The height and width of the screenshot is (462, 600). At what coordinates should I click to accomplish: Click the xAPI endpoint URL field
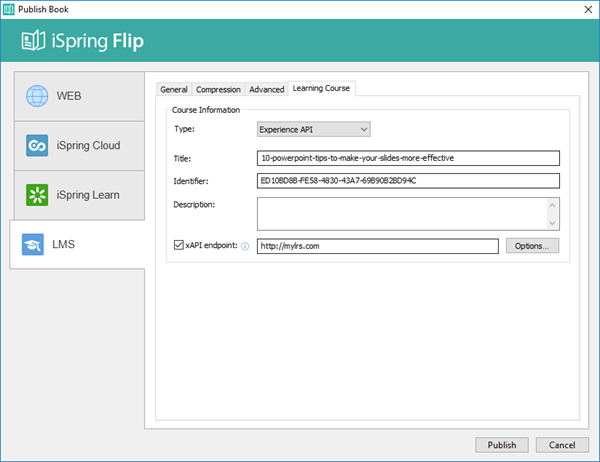click(x=378, y=246)
